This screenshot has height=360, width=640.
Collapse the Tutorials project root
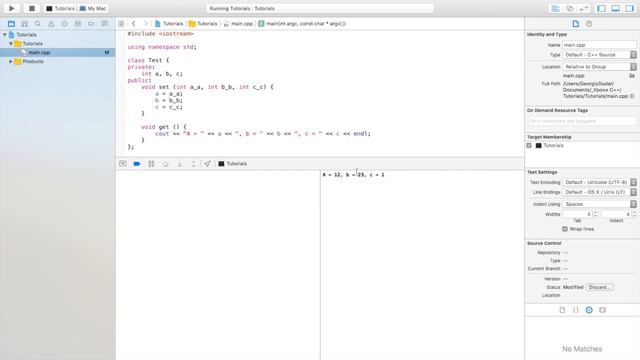(x=4, y=35)
